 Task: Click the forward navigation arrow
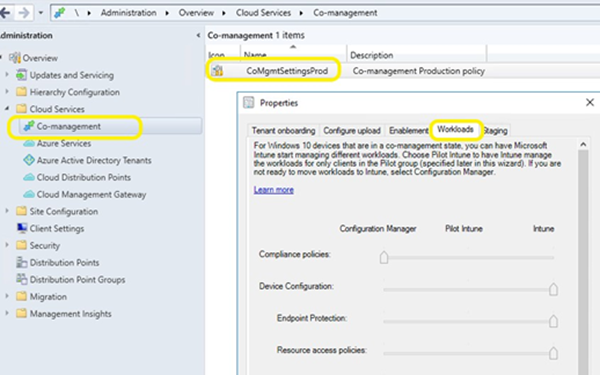(24, 13)
